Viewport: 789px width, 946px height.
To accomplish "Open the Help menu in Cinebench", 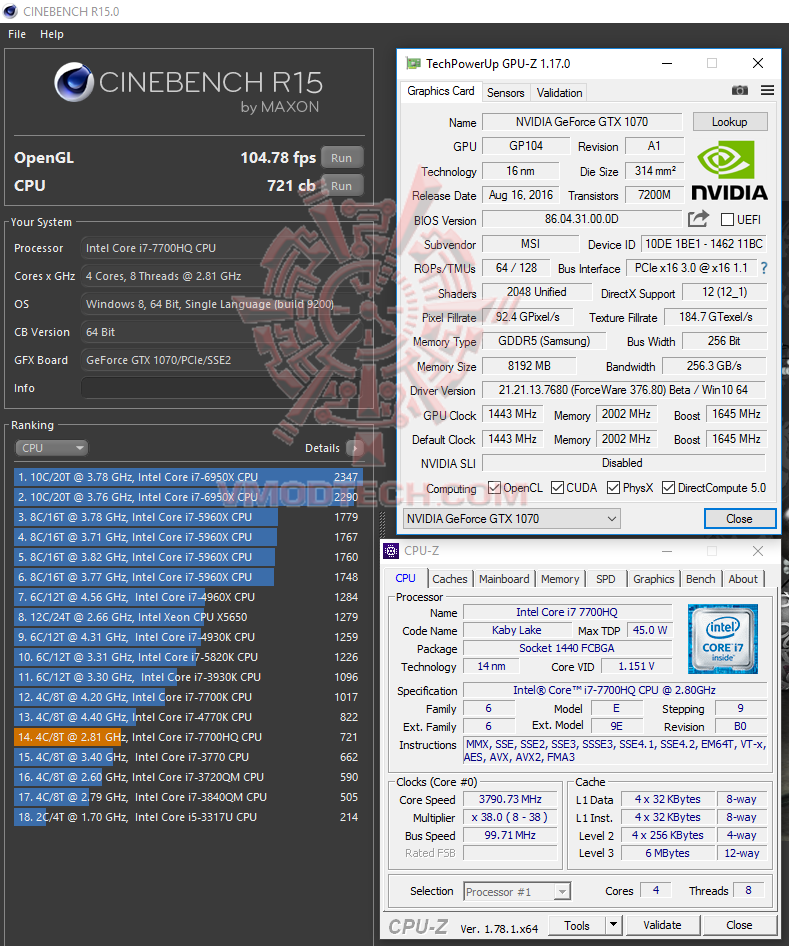I will pos(52,34).
